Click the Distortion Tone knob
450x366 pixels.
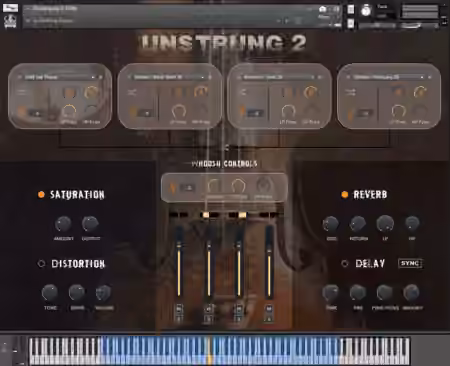pyautogui.click(x=50, y=293)
